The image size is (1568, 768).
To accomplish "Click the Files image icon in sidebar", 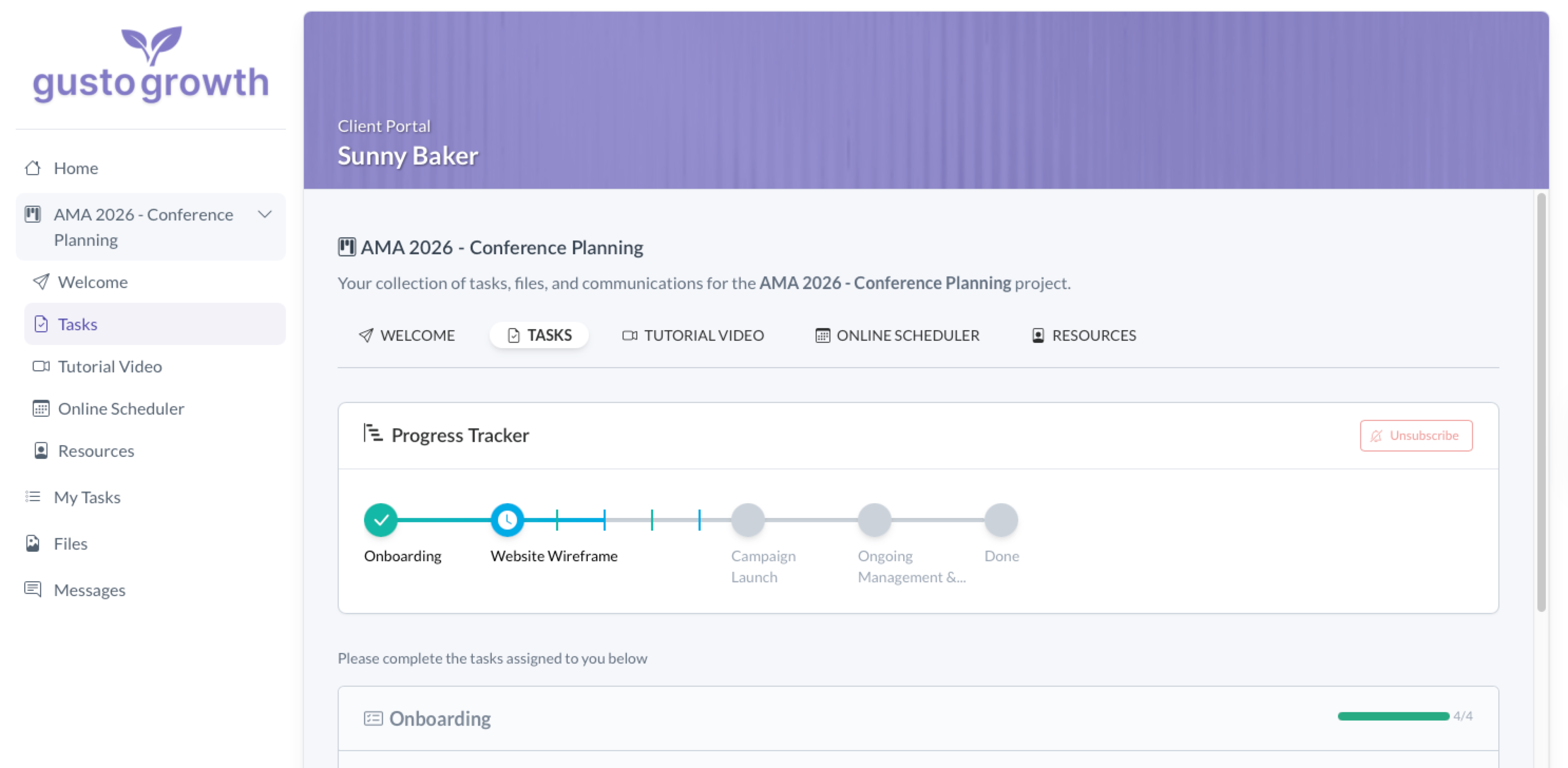I will [33, 543].
